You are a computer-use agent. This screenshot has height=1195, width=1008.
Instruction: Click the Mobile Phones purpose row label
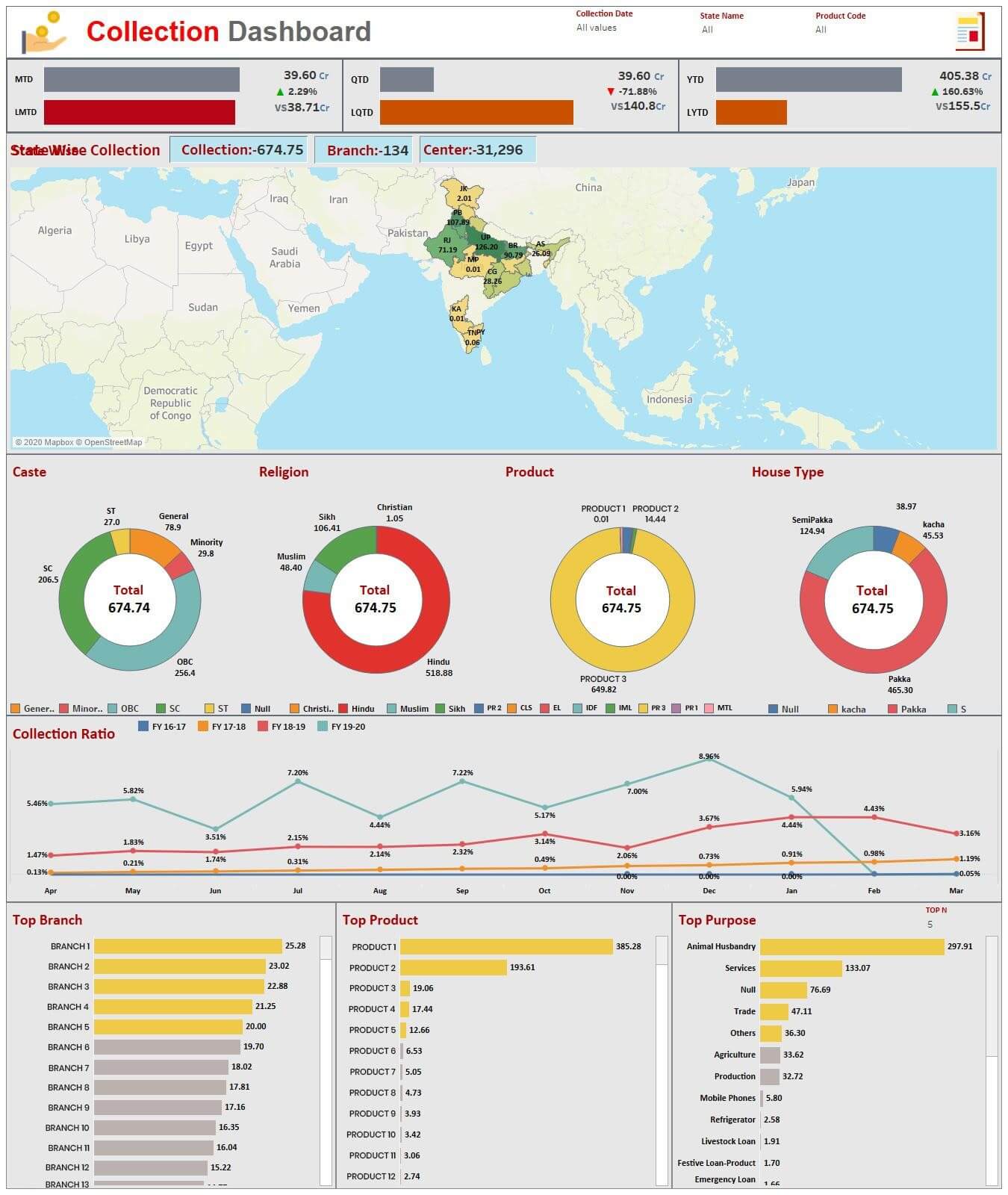coord(727,1099)
